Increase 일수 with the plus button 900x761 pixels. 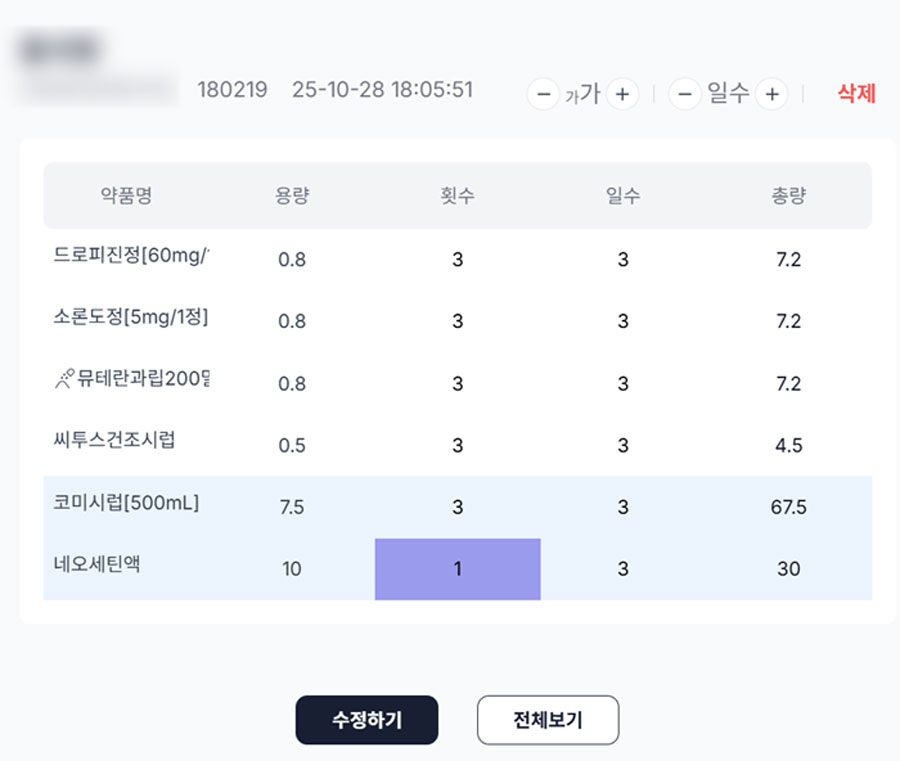point(771,95)
